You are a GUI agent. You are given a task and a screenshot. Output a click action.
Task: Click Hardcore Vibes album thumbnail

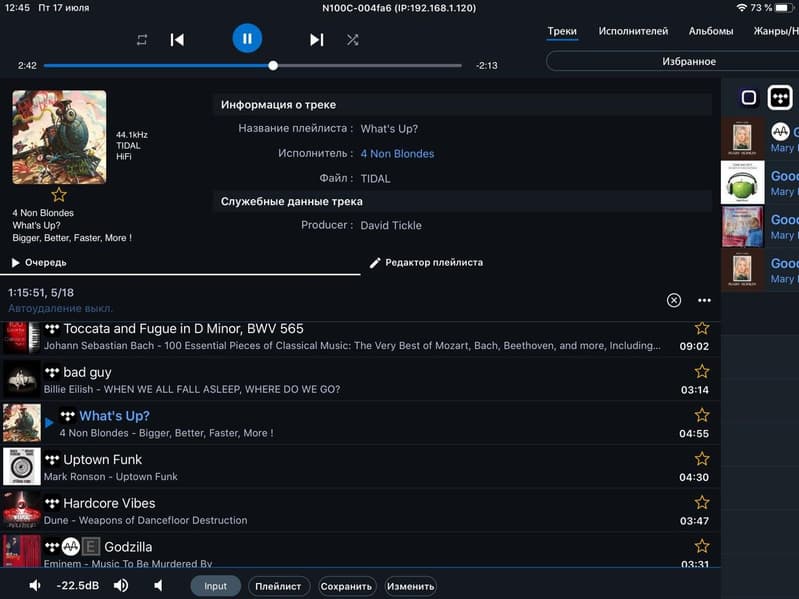[21, 510]
